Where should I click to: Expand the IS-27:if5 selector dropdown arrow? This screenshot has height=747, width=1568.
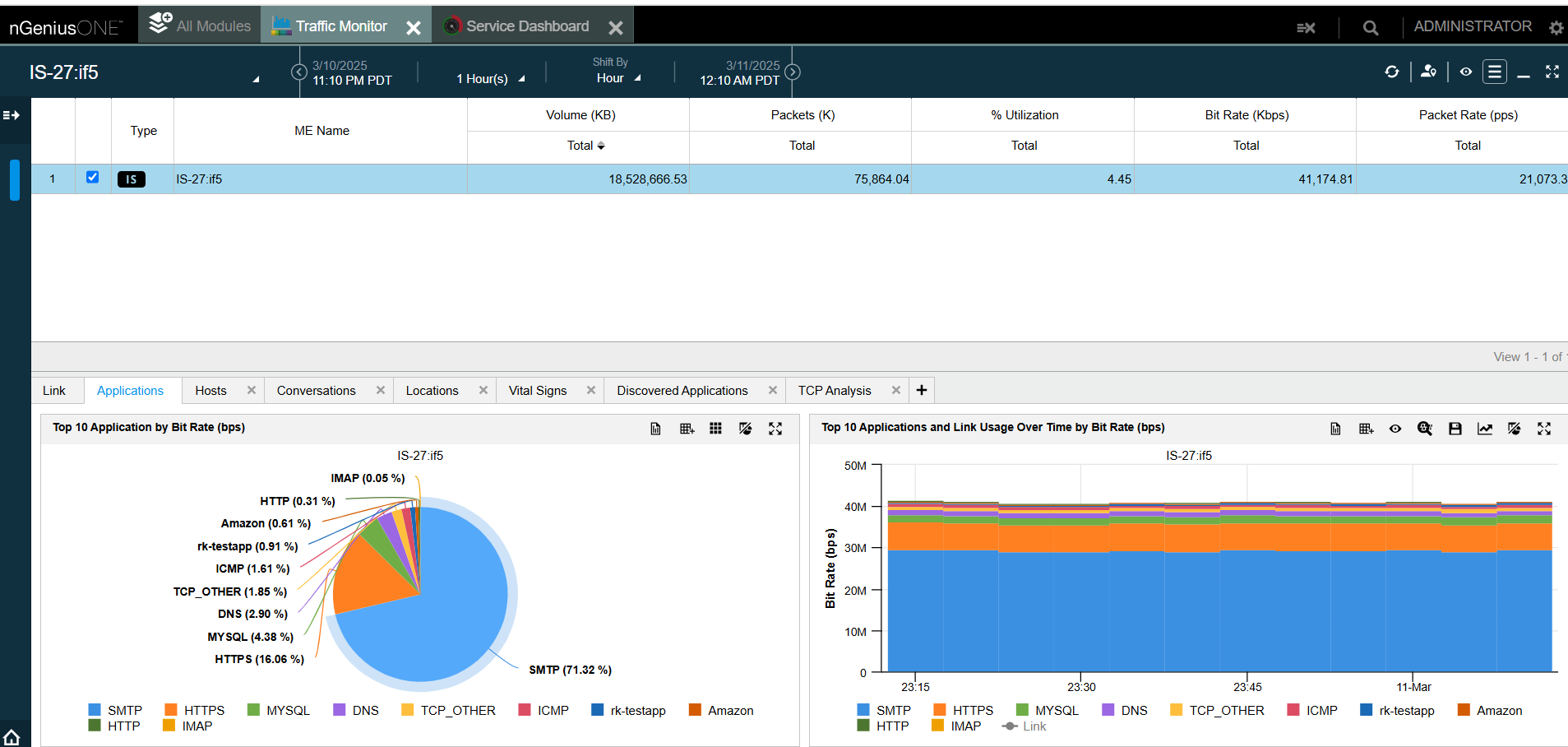[x=256, y=80]
